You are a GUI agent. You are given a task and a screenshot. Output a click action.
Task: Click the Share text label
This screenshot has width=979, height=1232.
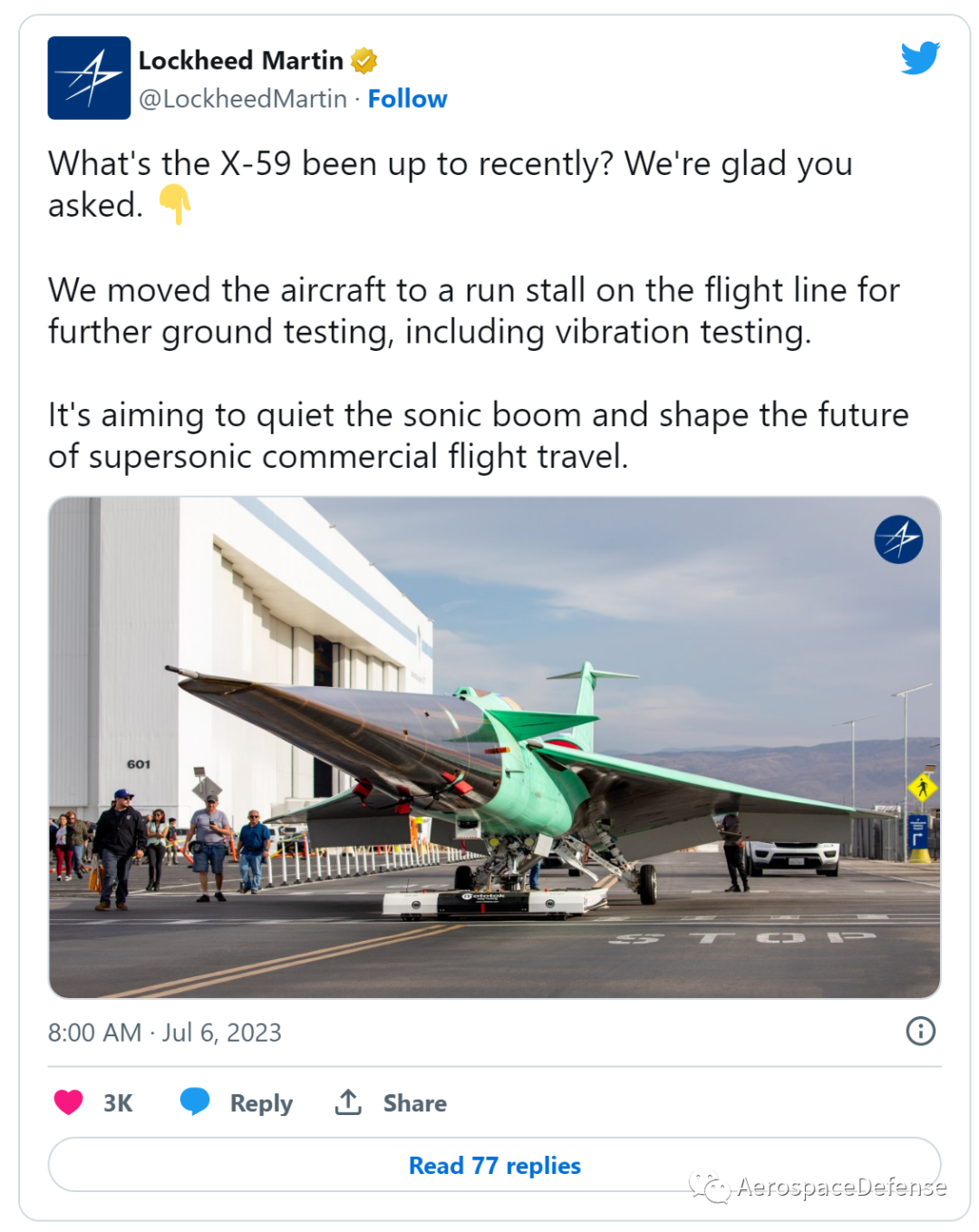click(x=414, y=1103)
